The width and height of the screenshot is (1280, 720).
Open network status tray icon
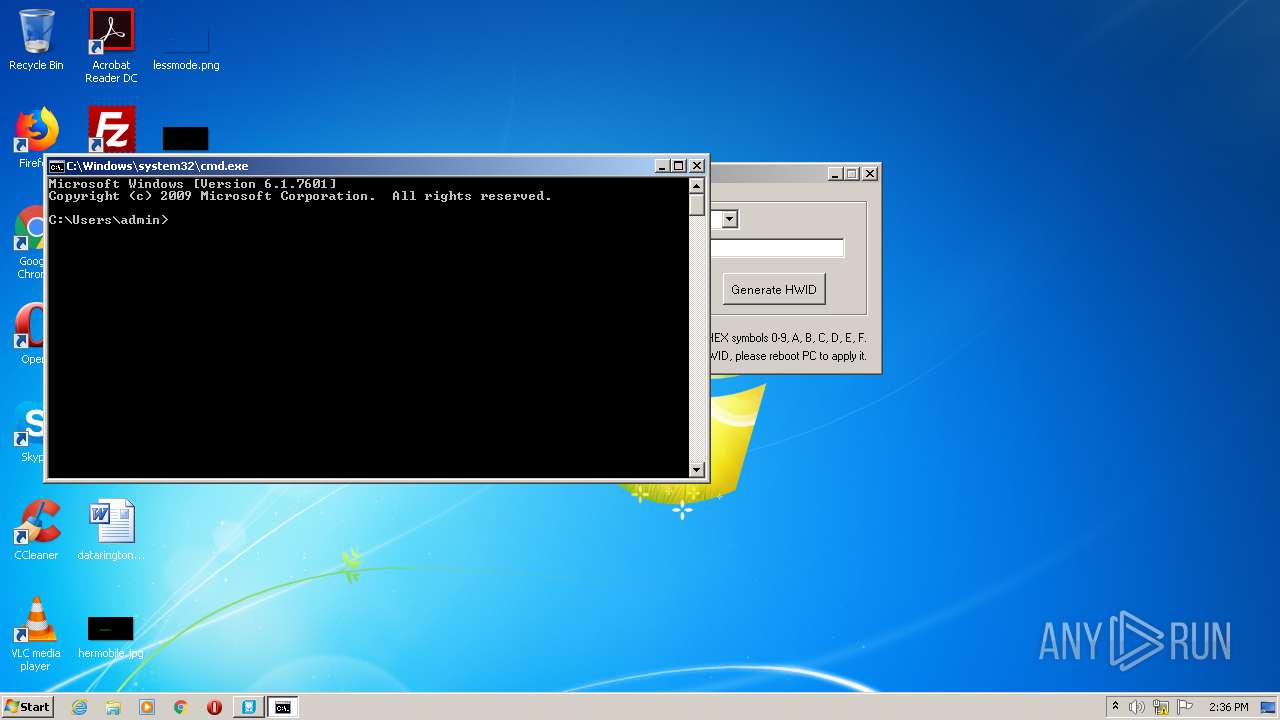pos(1161,707)
